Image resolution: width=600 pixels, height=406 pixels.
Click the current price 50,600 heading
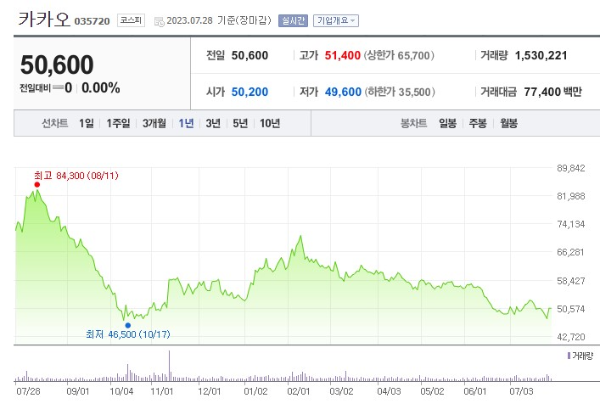point(57,64)
